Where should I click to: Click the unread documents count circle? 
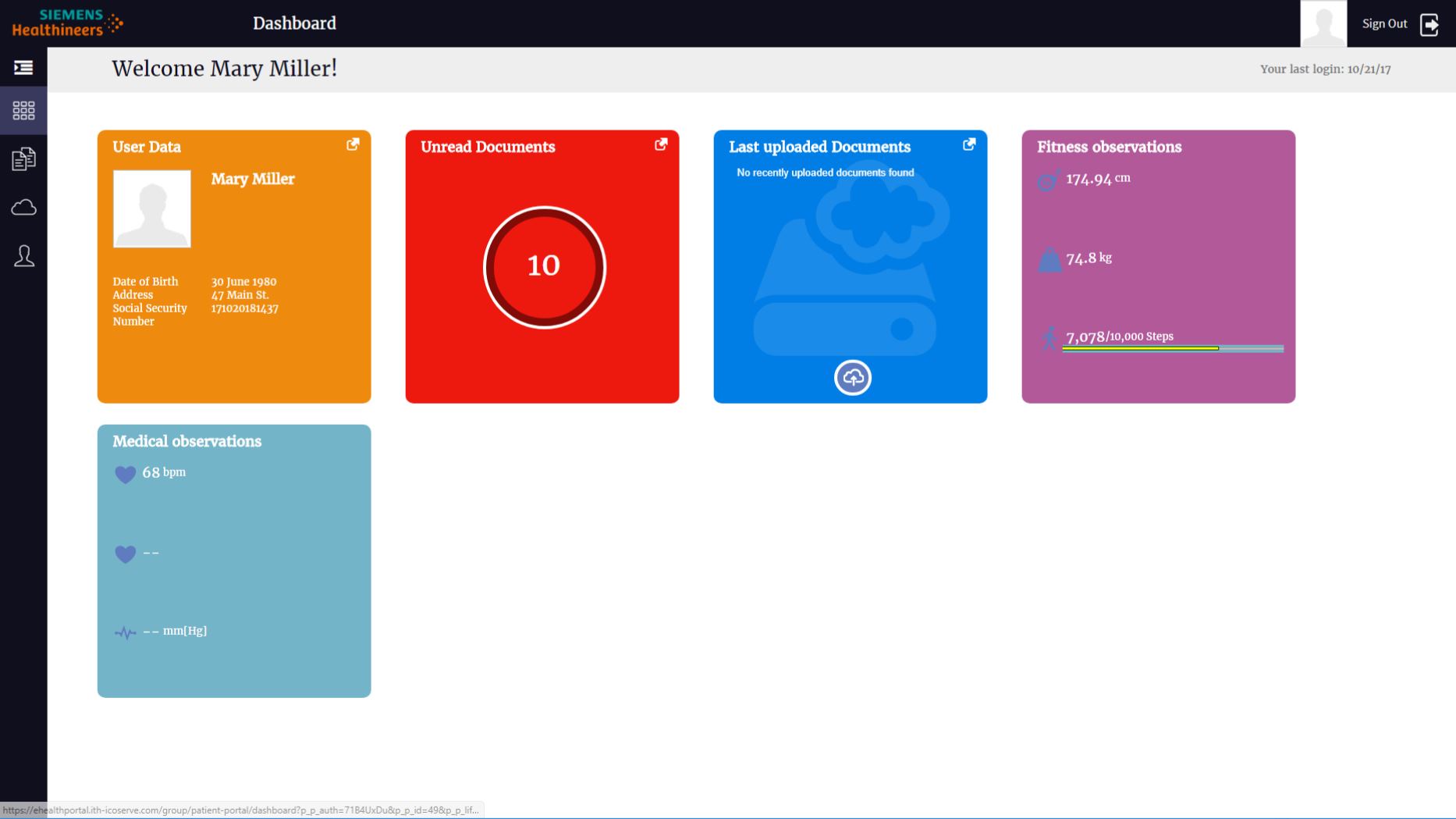pos(544,267)
